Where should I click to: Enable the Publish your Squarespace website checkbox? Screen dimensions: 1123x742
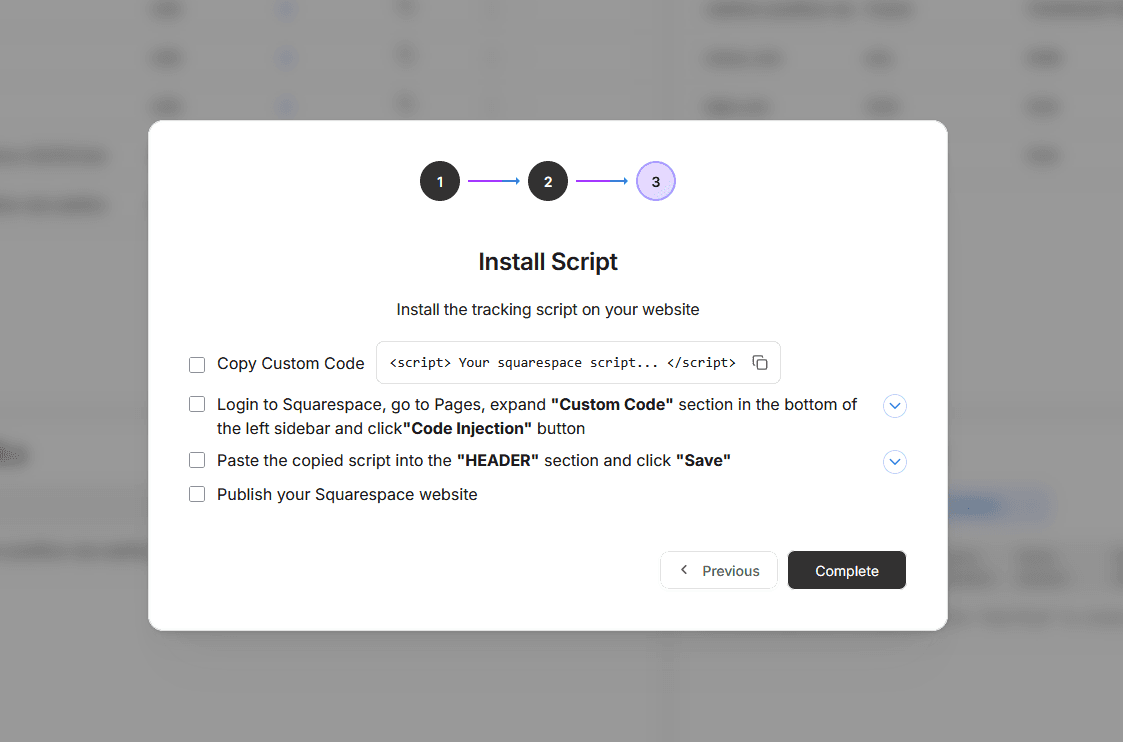pos(197,494)
